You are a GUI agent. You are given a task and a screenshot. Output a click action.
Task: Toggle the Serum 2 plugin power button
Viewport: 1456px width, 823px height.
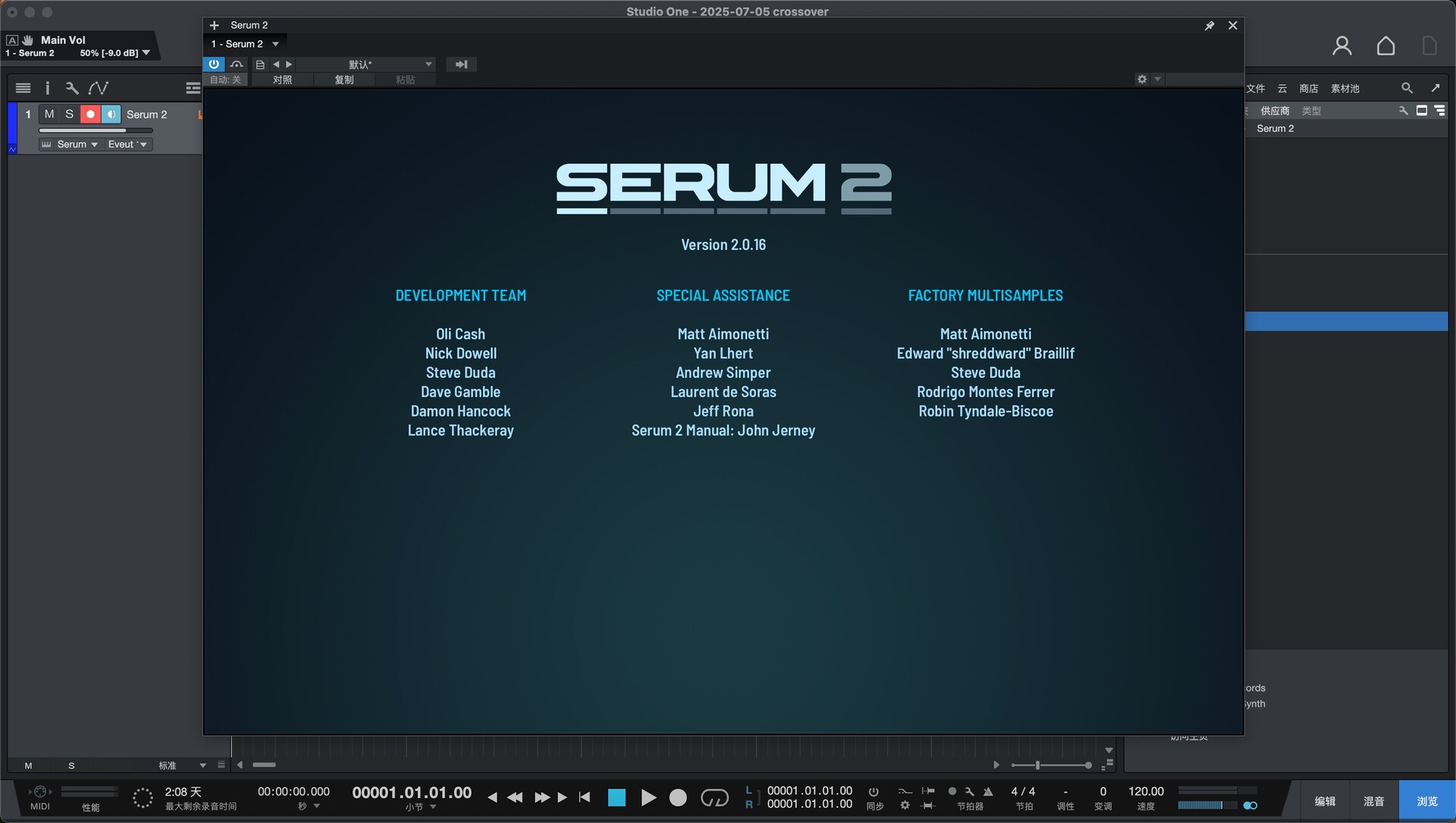[x=214, y=64]
